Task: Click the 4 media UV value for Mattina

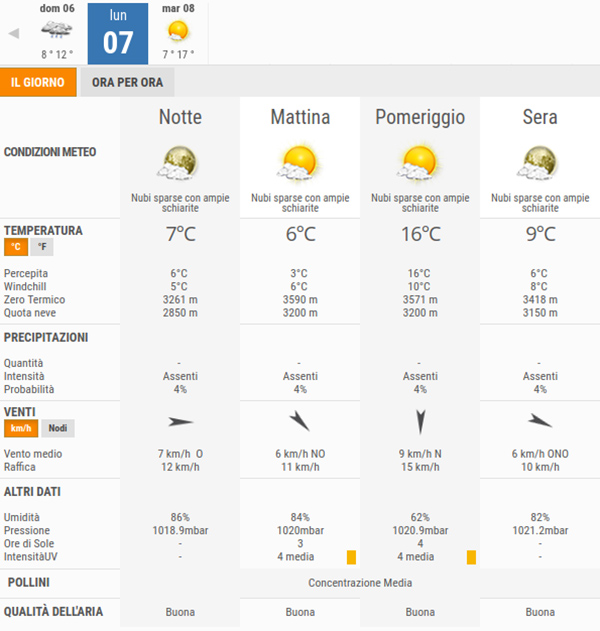Action: click(x=296, y=557)
